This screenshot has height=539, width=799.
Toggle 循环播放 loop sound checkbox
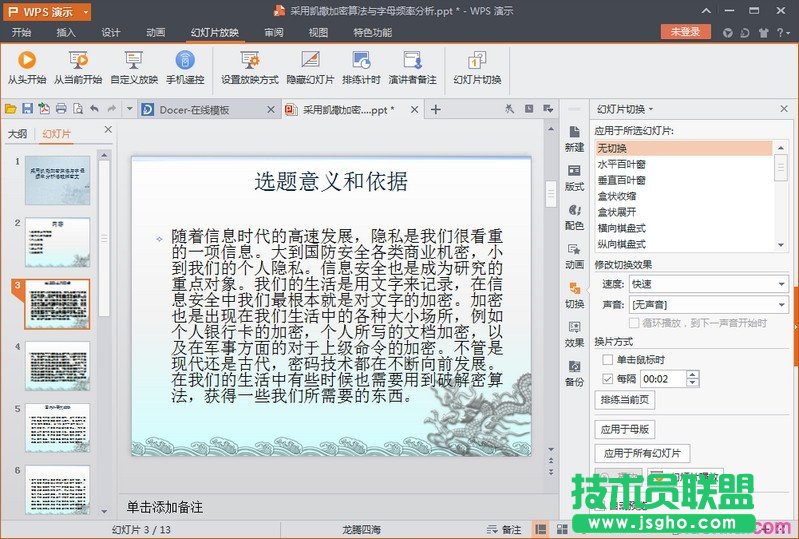coord(634,322)
